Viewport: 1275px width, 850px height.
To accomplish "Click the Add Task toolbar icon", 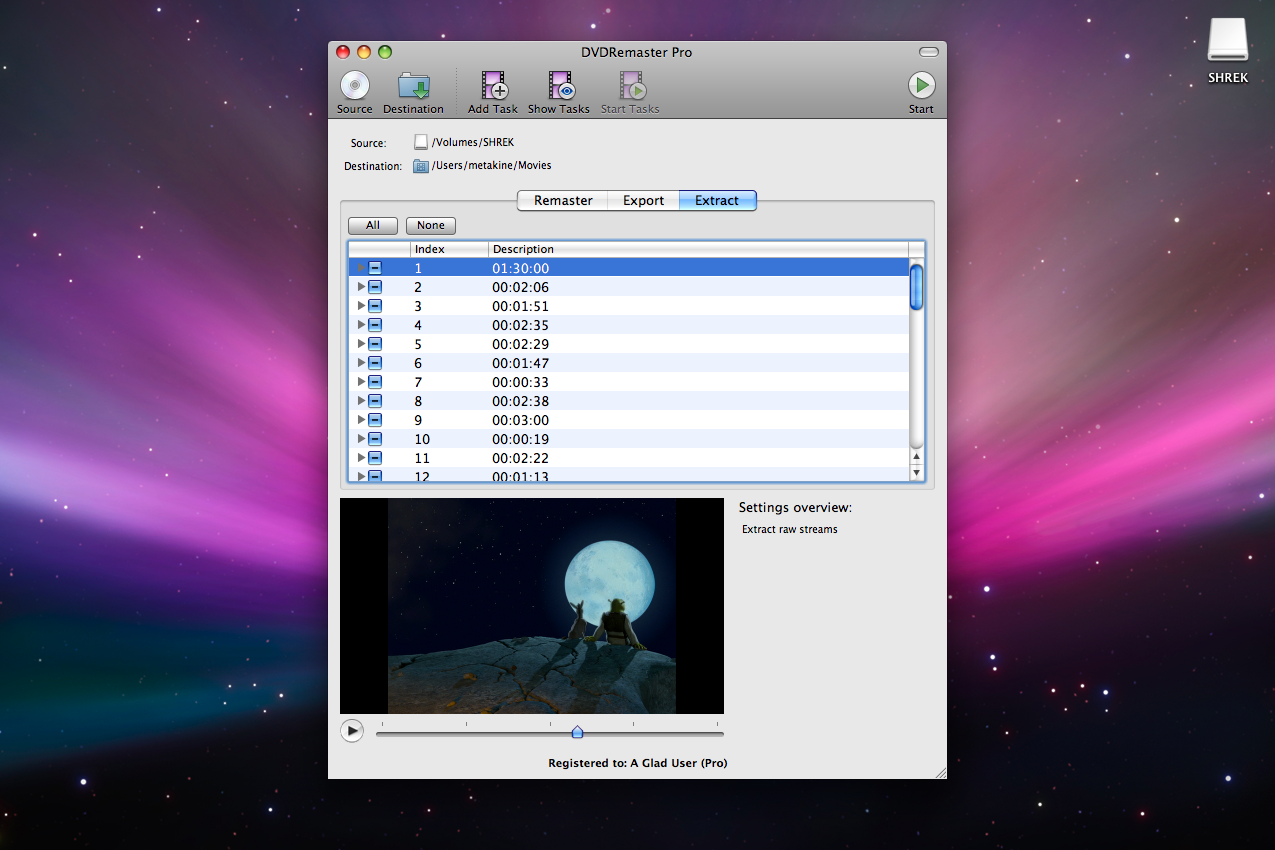I will 493,86.
